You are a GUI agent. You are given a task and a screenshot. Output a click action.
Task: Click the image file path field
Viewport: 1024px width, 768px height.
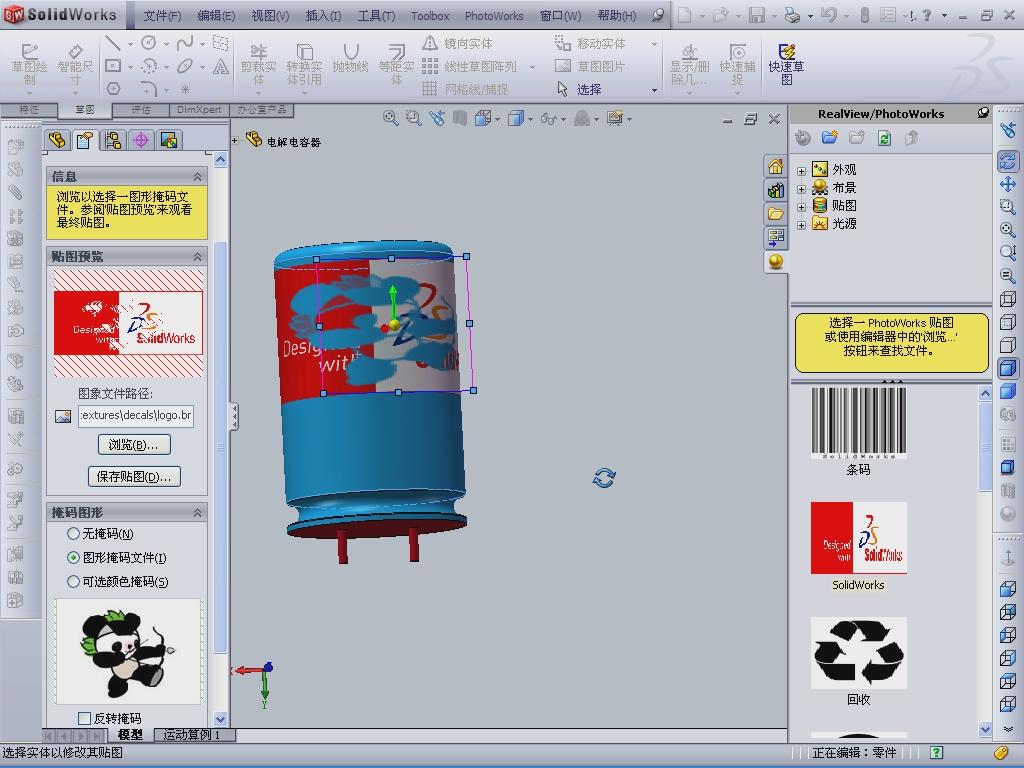click(x=136, y=415)
